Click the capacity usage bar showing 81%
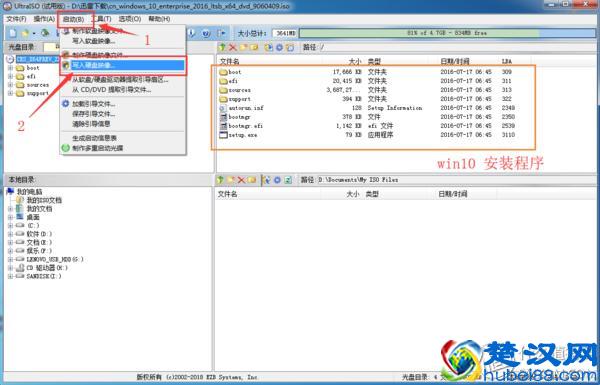This screenshot has height=385, width=600. click(447, 33)
